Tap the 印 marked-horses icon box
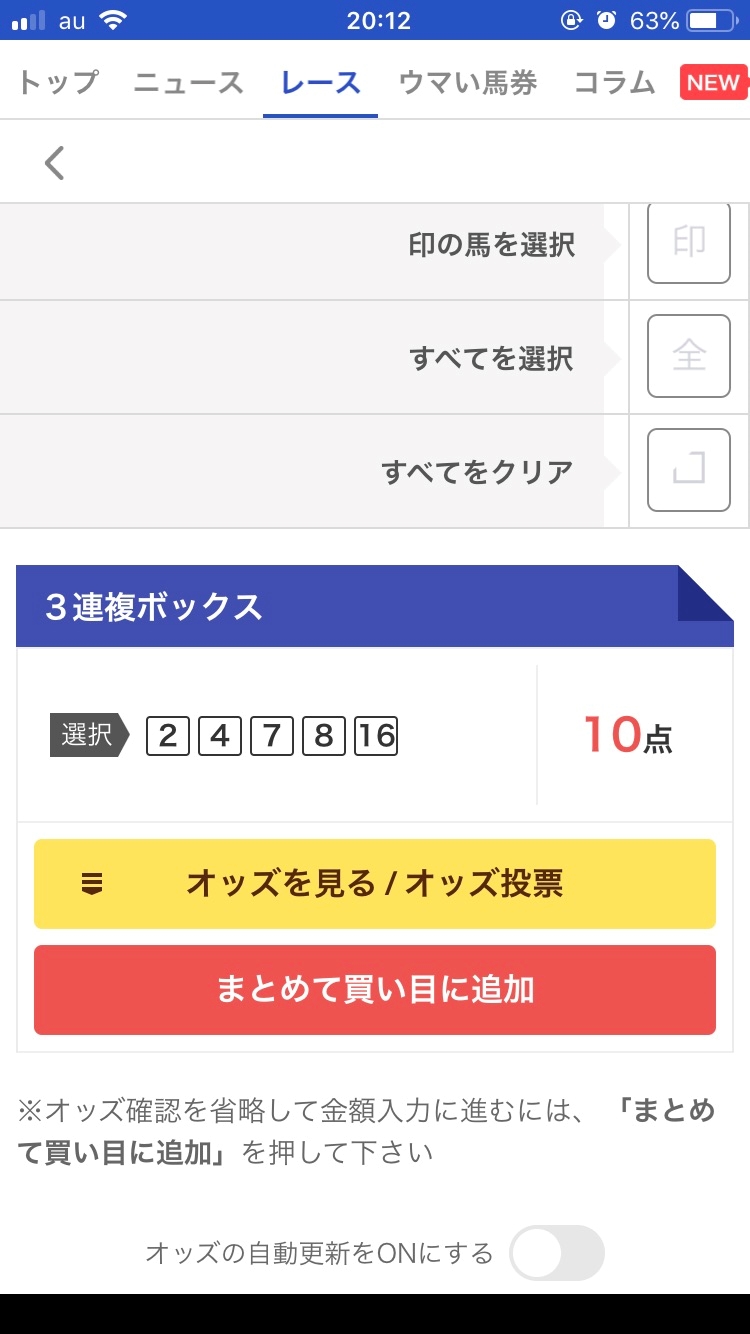This screenshot has width=750, height=1334. pyautogui.click(x=689, y=243)
